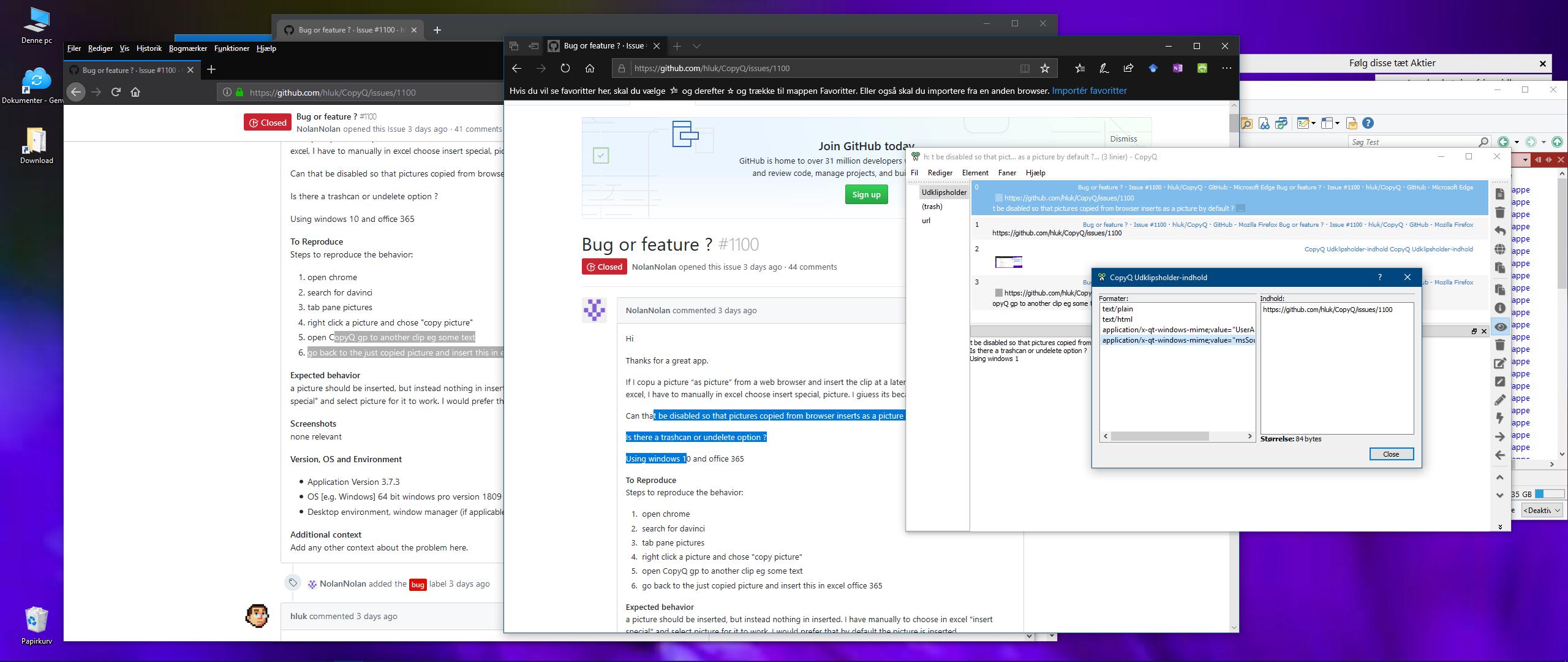Viewport: 1568px width, 662px height.
Task: Expand the green back-arrow history dropdown
Action: [1517, 142]
